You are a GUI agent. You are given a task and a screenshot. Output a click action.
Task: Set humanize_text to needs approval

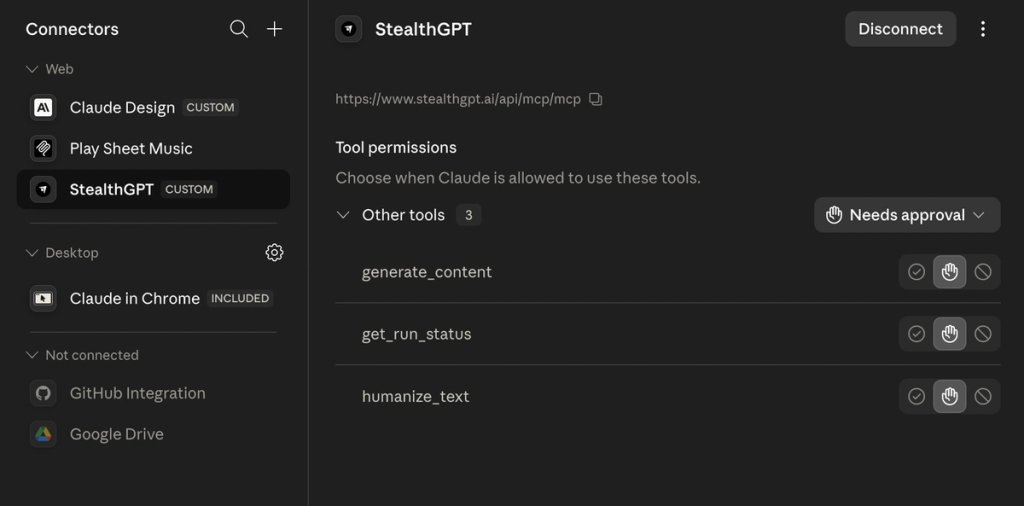coord(950,396)
